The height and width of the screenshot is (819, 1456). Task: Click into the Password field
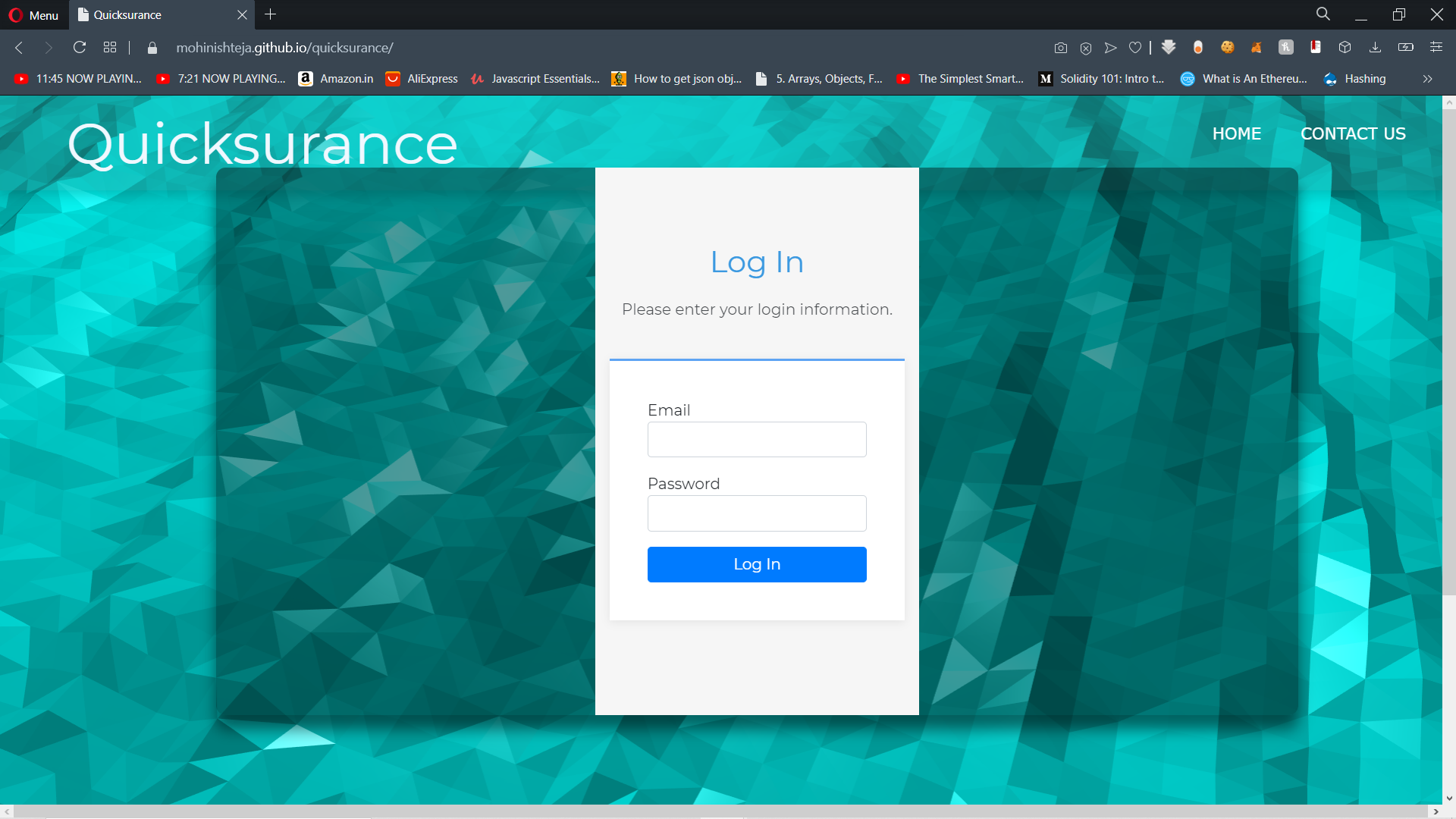[756, 513]
